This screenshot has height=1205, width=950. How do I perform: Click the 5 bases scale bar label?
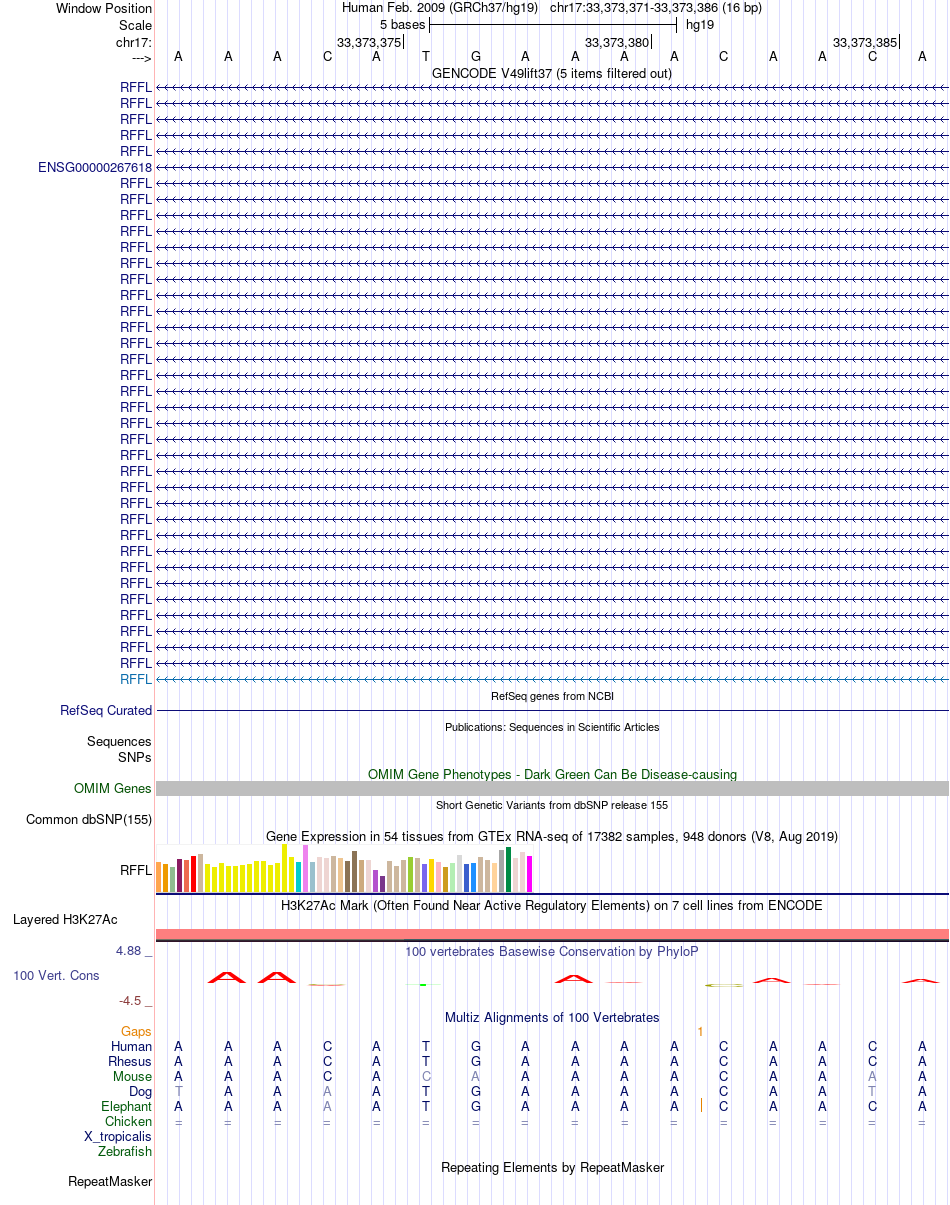coord(402,24)
